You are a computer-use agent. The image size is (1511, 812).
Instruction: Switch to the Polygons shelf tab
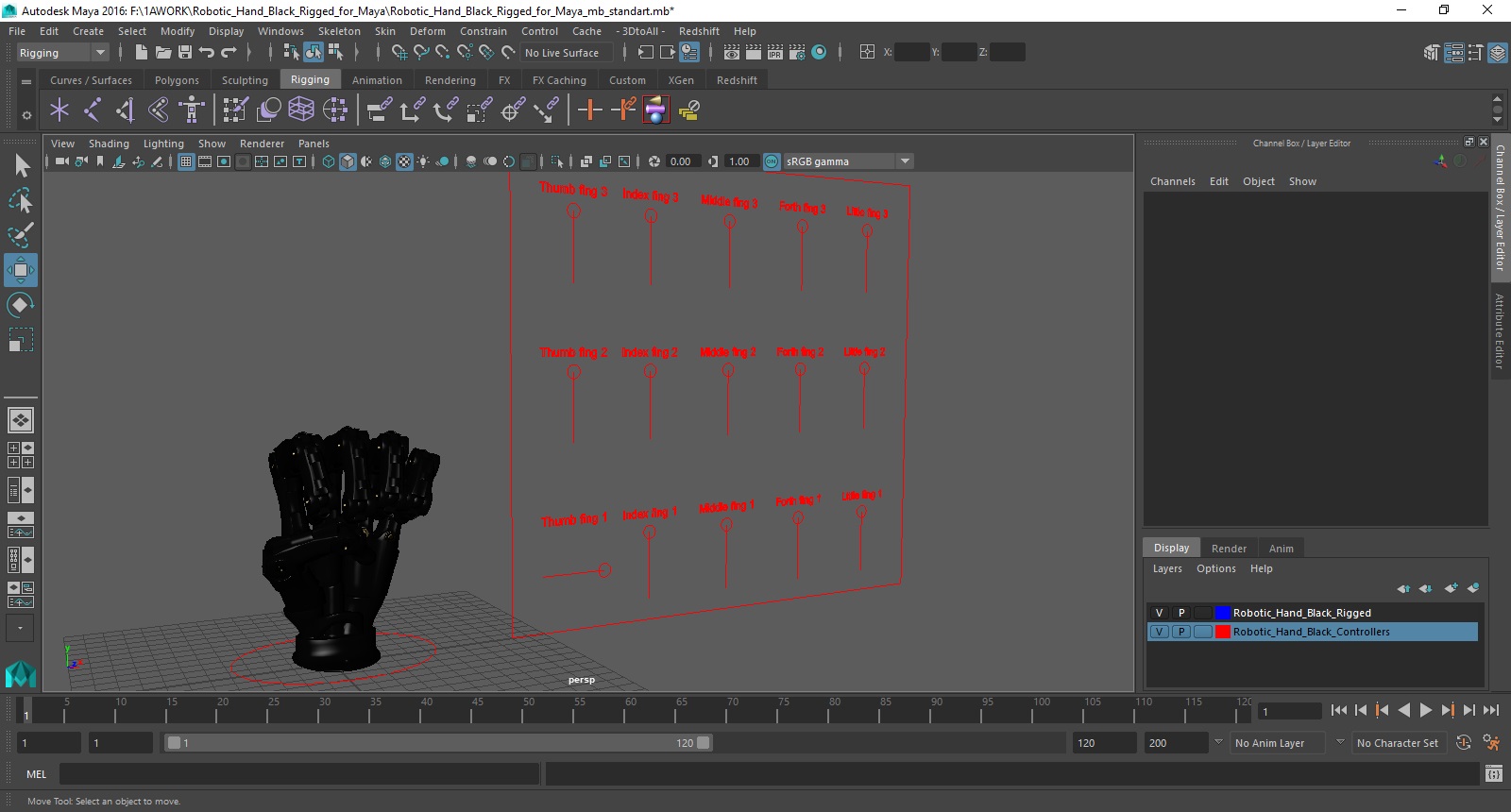177,80
